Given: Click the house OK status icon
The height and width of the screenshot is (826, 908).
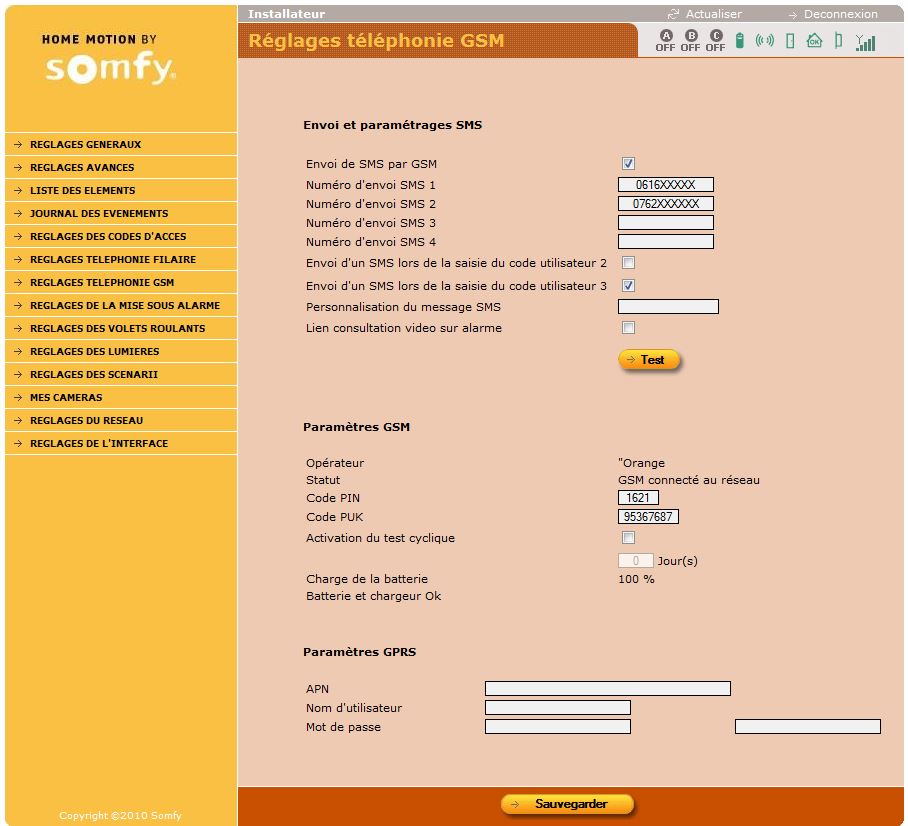Looking at the screenshot, I should [x=814, y=42].
